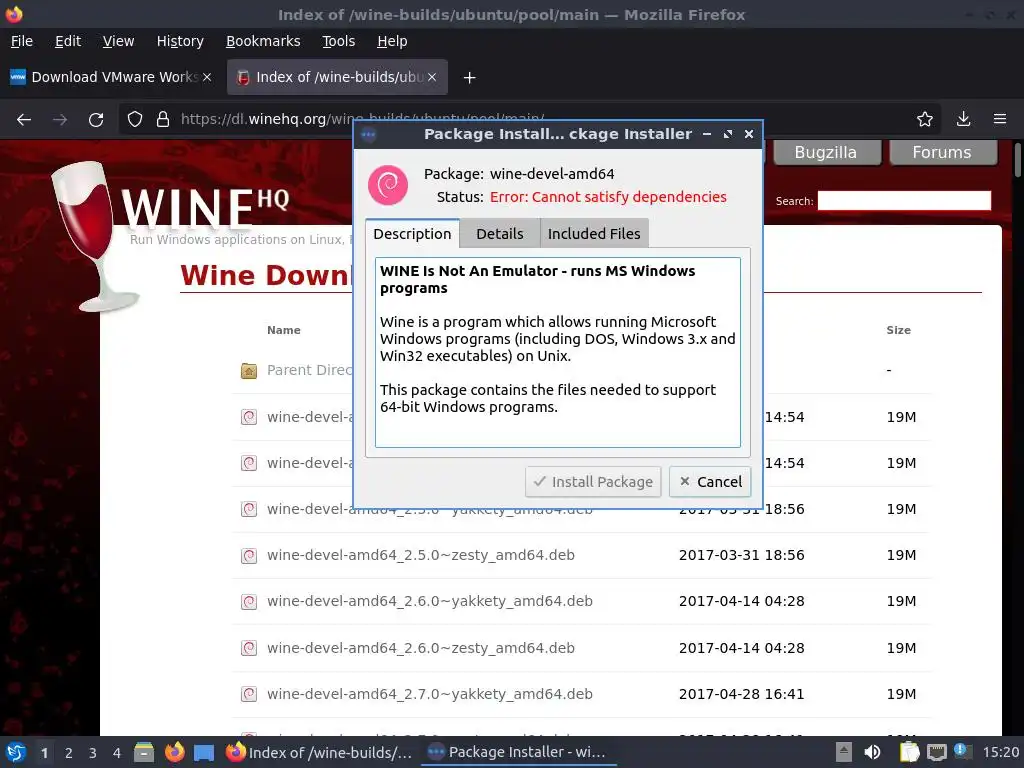Open the clipboard tray icon
The height and width of the screenshot is (768, 1024).
coord(909,752)
